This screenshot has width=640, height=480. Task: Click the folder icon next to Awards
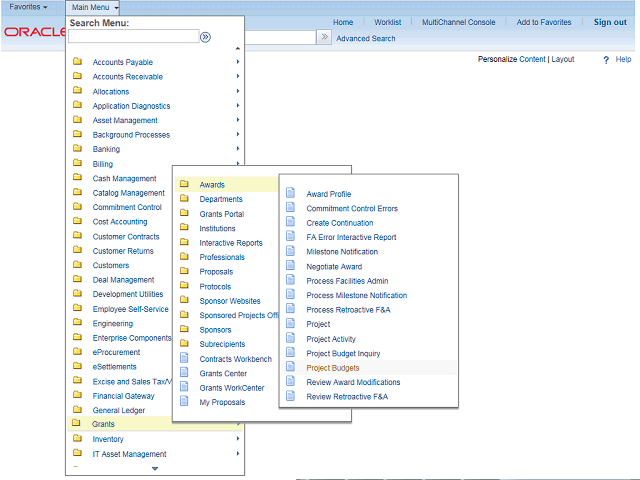click(184, 184)
